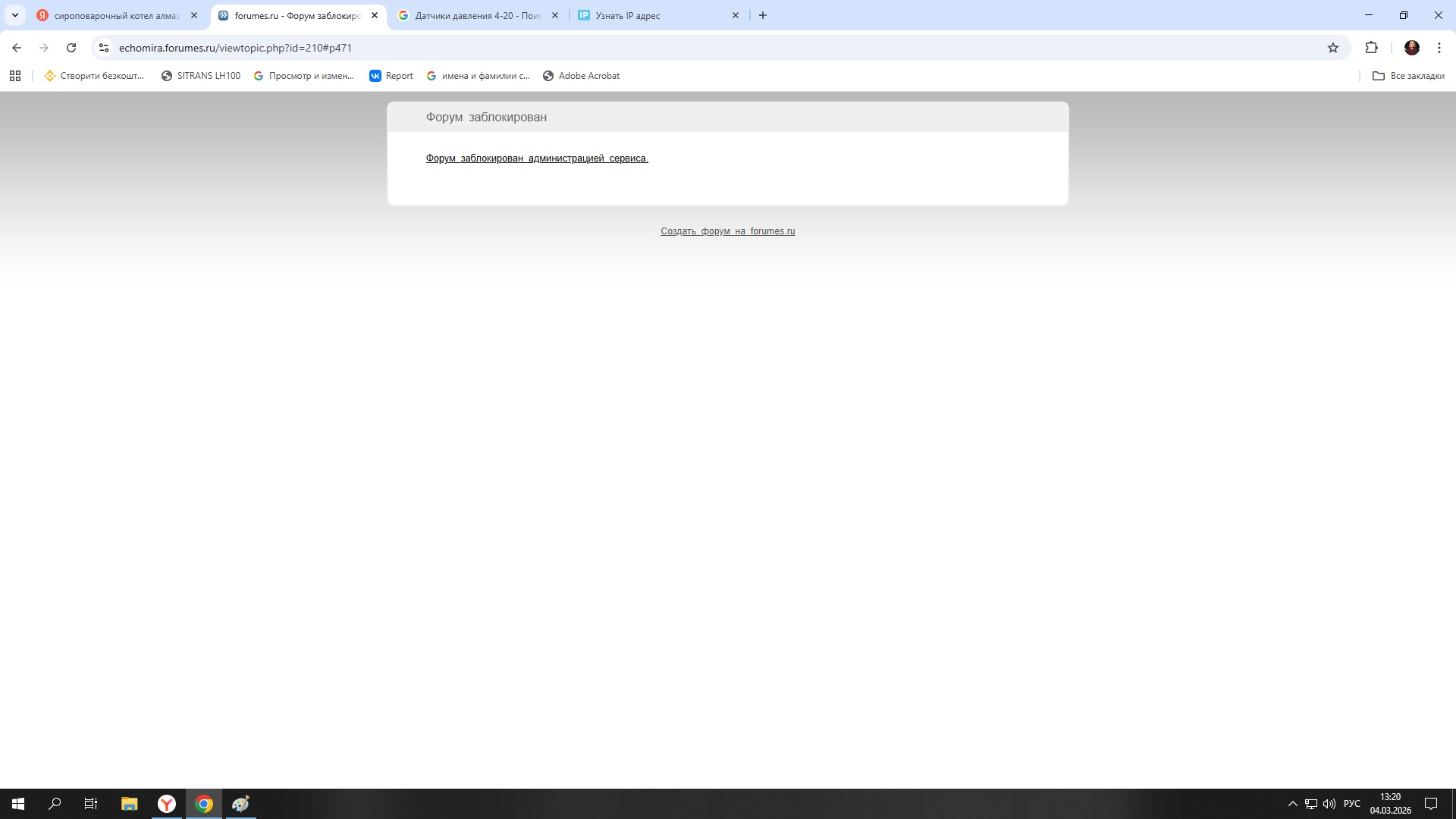Open SITRANS LH100 bookmark
Image resolution: width=1456 pixels, height=819 pixels.
[201, 76]
